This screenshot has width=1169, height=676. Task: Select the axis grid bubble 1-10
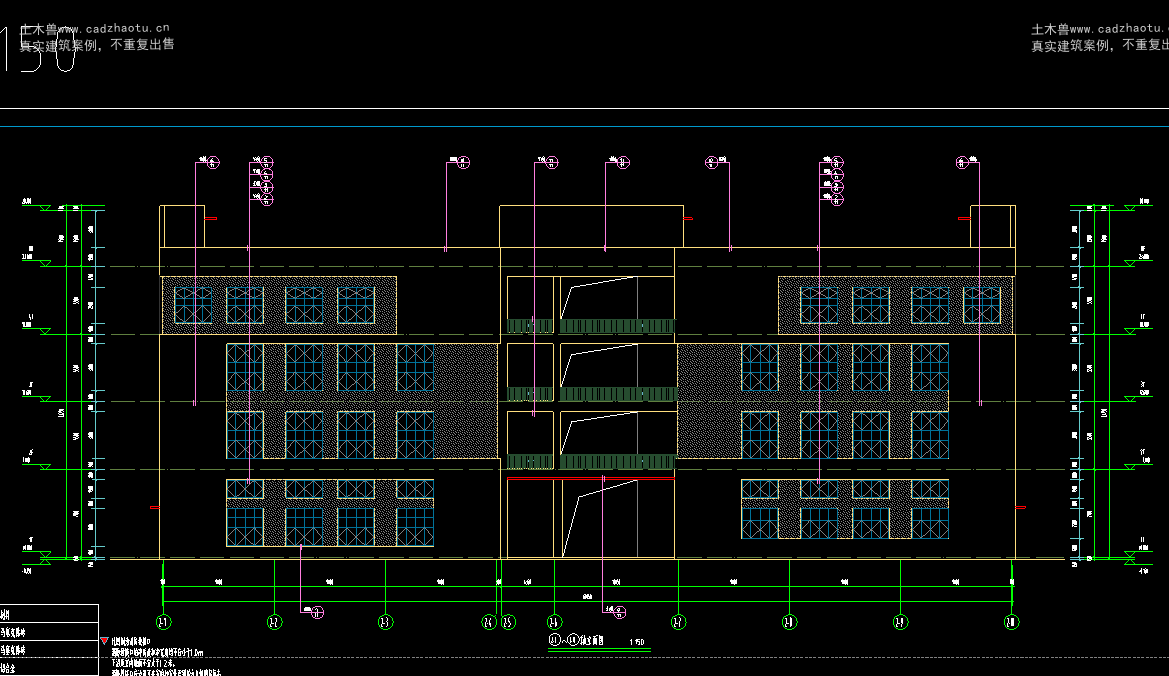pyautogui.click(x=1012, y=622)
